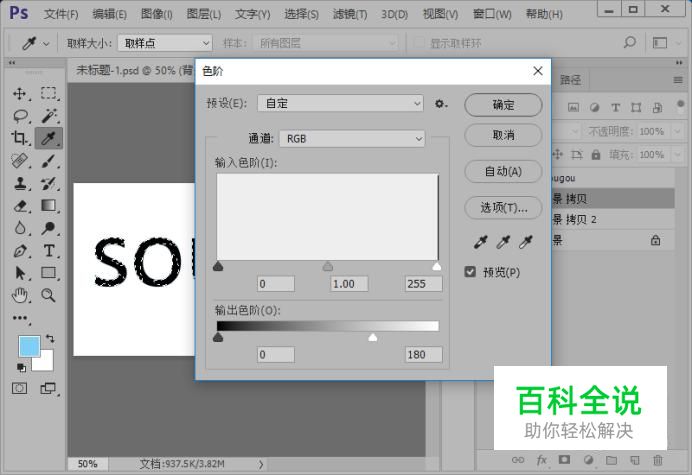Select the Gradient tool

49,206
